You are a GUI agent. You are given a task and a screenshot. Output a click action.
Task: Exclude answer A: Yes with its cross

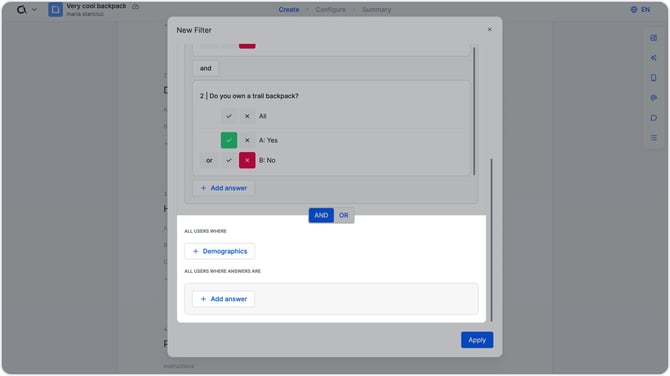247,140
